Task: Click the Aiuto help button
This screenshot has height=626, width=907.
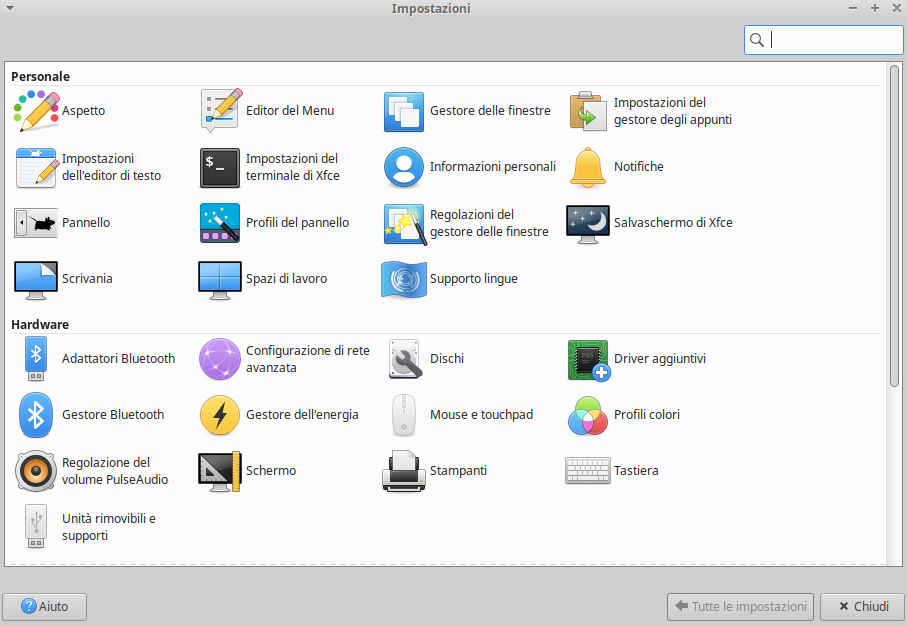Action: click(45, 606)
